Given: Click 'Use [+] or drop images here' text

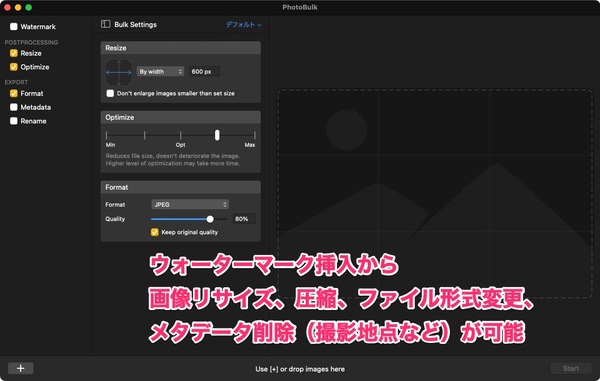Looking at the screenshot, I should click(300, 369).
